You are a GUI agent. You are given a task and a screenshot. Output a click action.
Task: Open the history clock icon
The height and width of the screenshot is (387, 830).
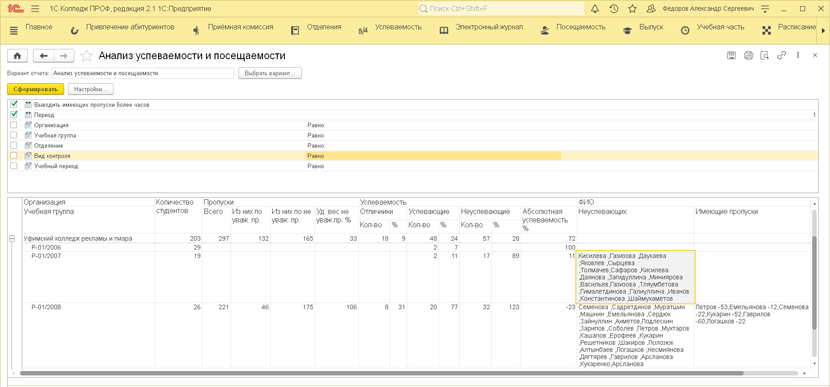613,9
